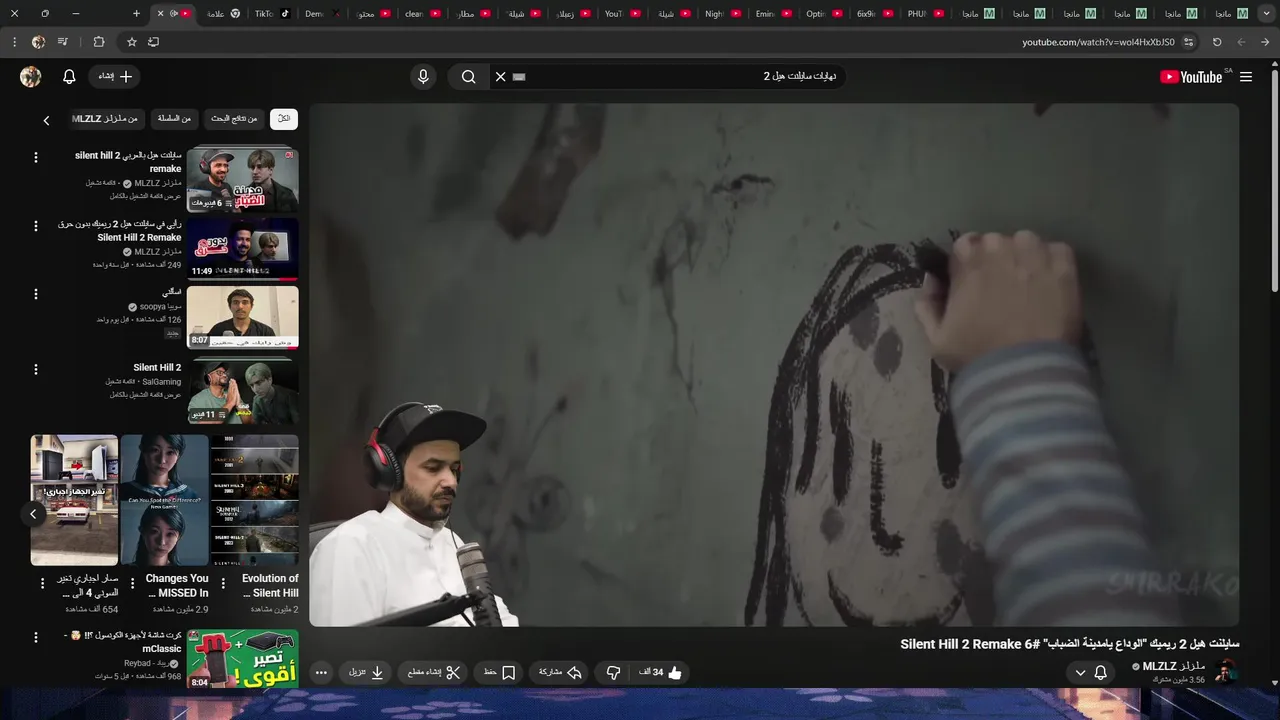Open the Create (إنشاء) plus button
This screenshot has width=1280, height=720.
115,77
